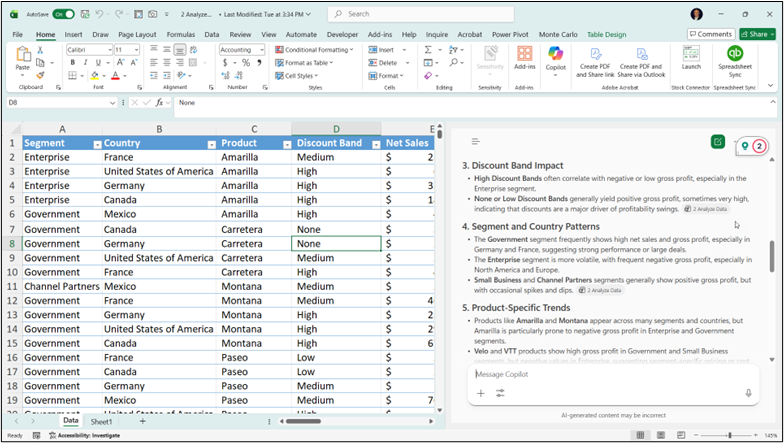This screenshot has width=784, height=443.
Task: Click the microphone icon in Copilot
Action: click(748, 393)
